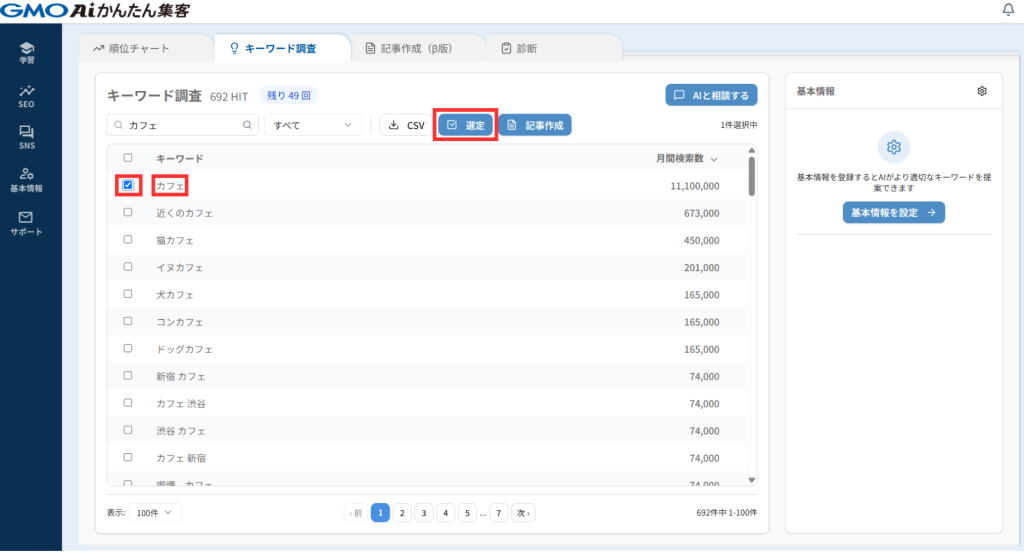
Task: Uncheck the カフェ keyword checkbox
Action: pyautogui.click(x=128, y=185)
